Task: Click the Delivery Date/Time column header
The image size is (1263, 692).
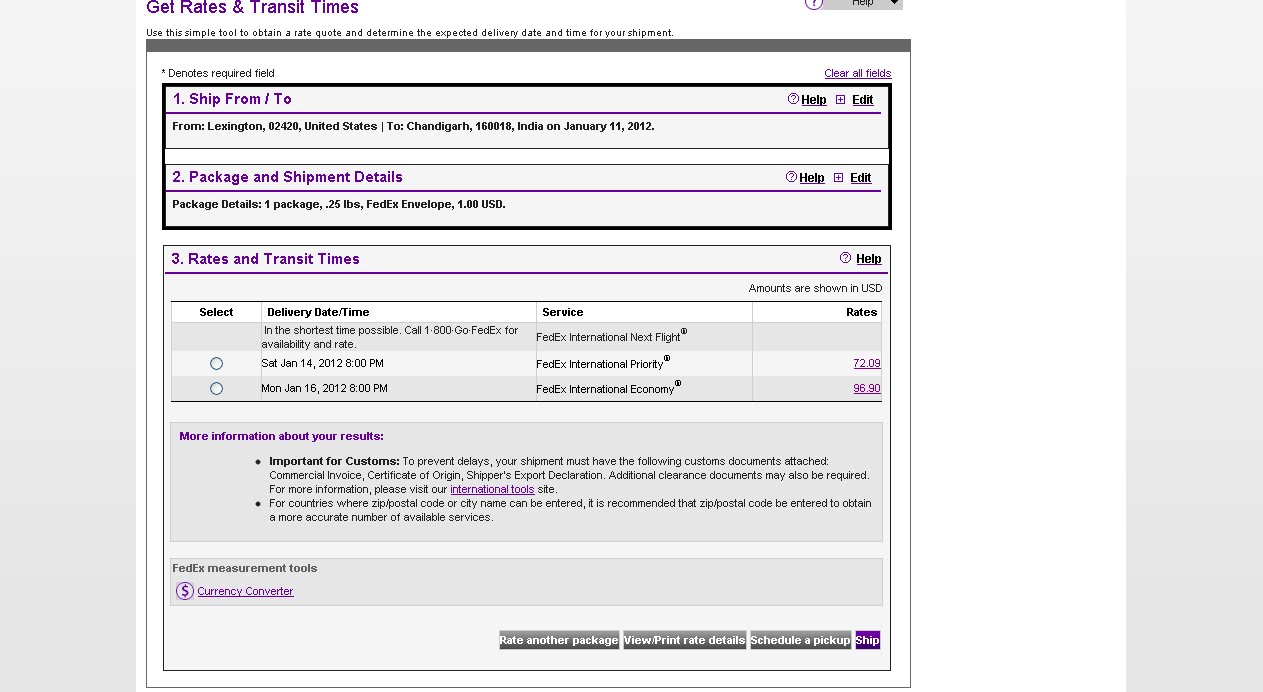Action: (x=318, y=312)
